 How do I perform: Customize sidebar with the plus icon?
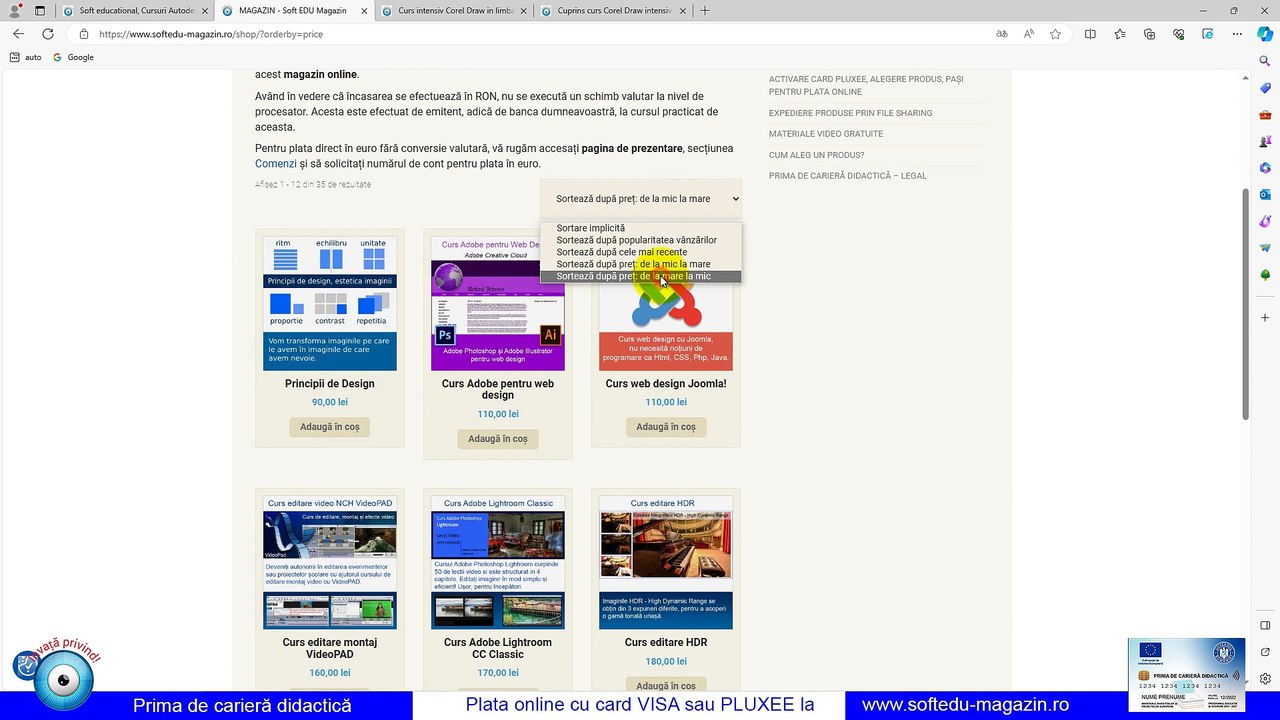coord(1265,318)
